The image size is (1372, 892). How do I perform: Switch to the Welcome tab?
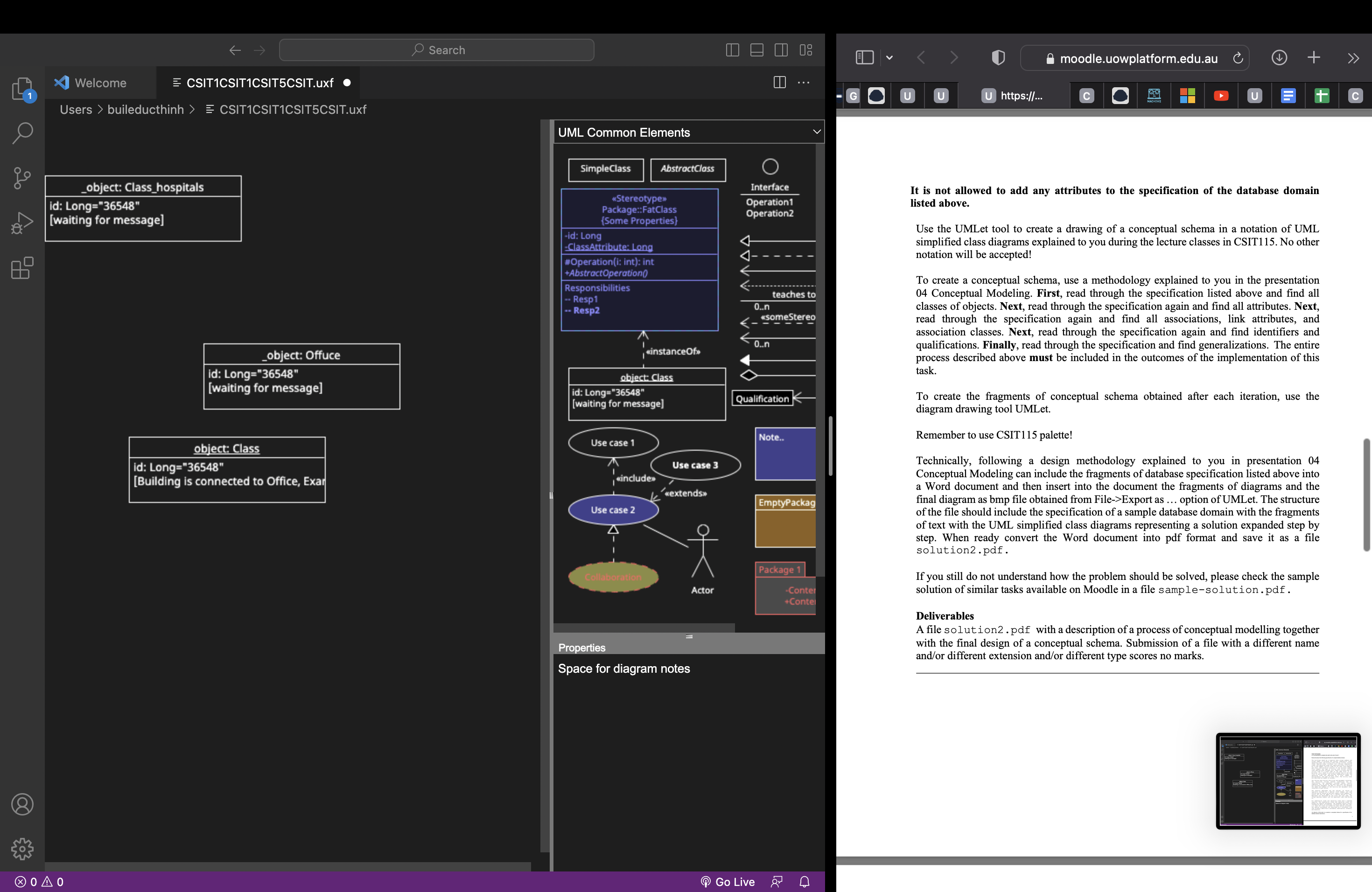[x=100, y=83]
